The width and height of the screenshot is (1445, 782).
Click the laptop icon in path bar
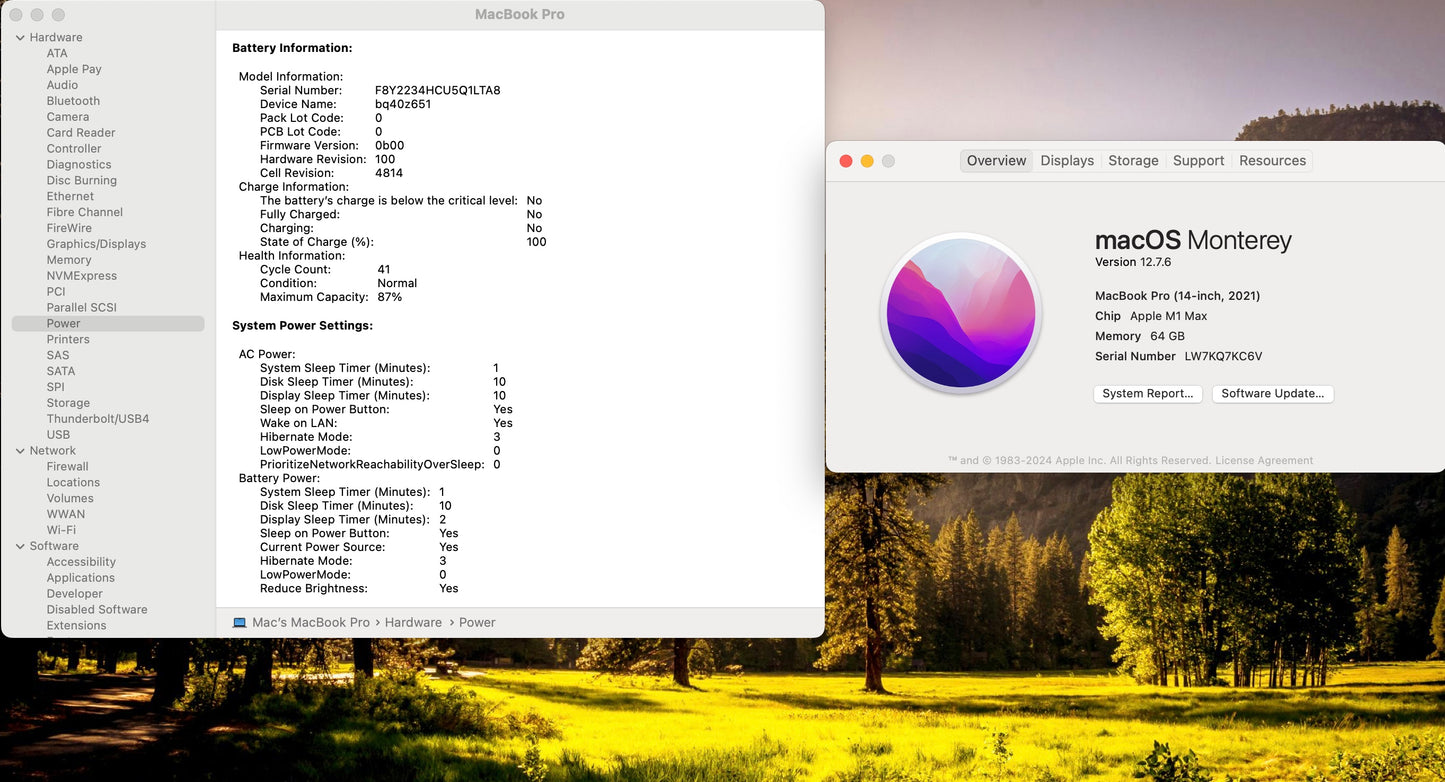coord(239,622)
